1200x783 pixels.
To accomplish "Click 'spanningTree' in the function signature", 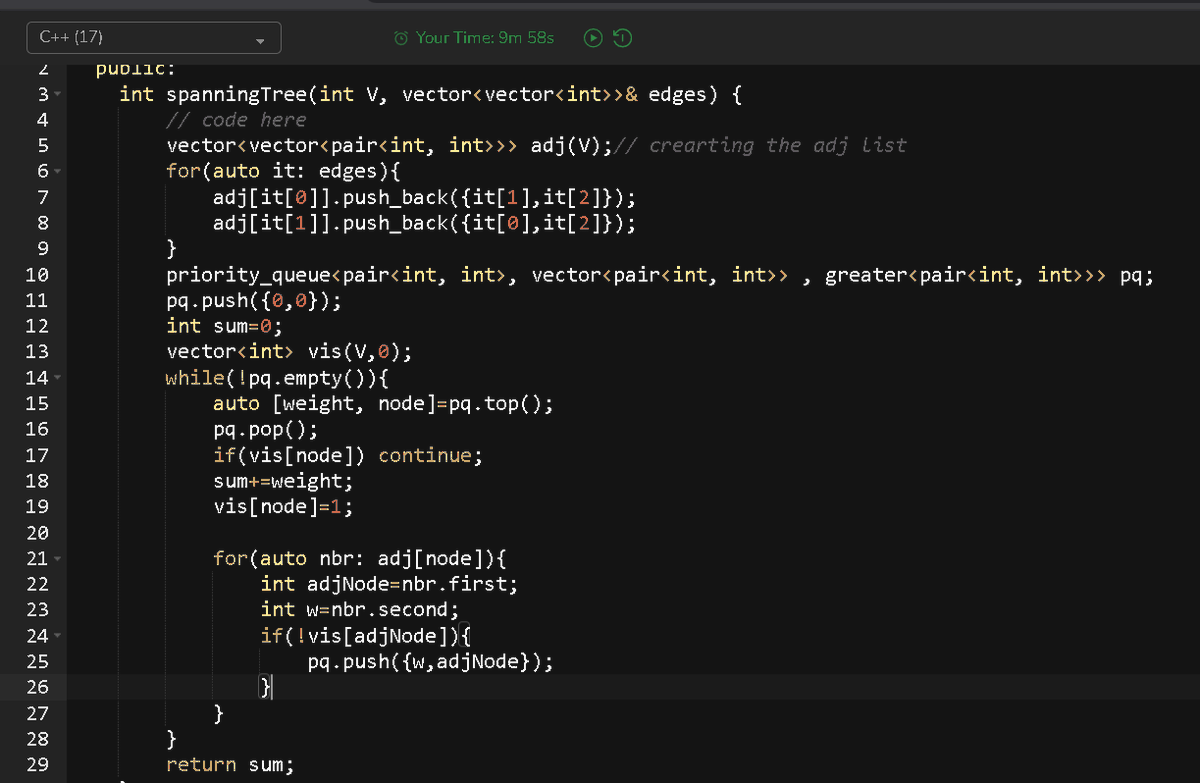I will coord(237,95).
